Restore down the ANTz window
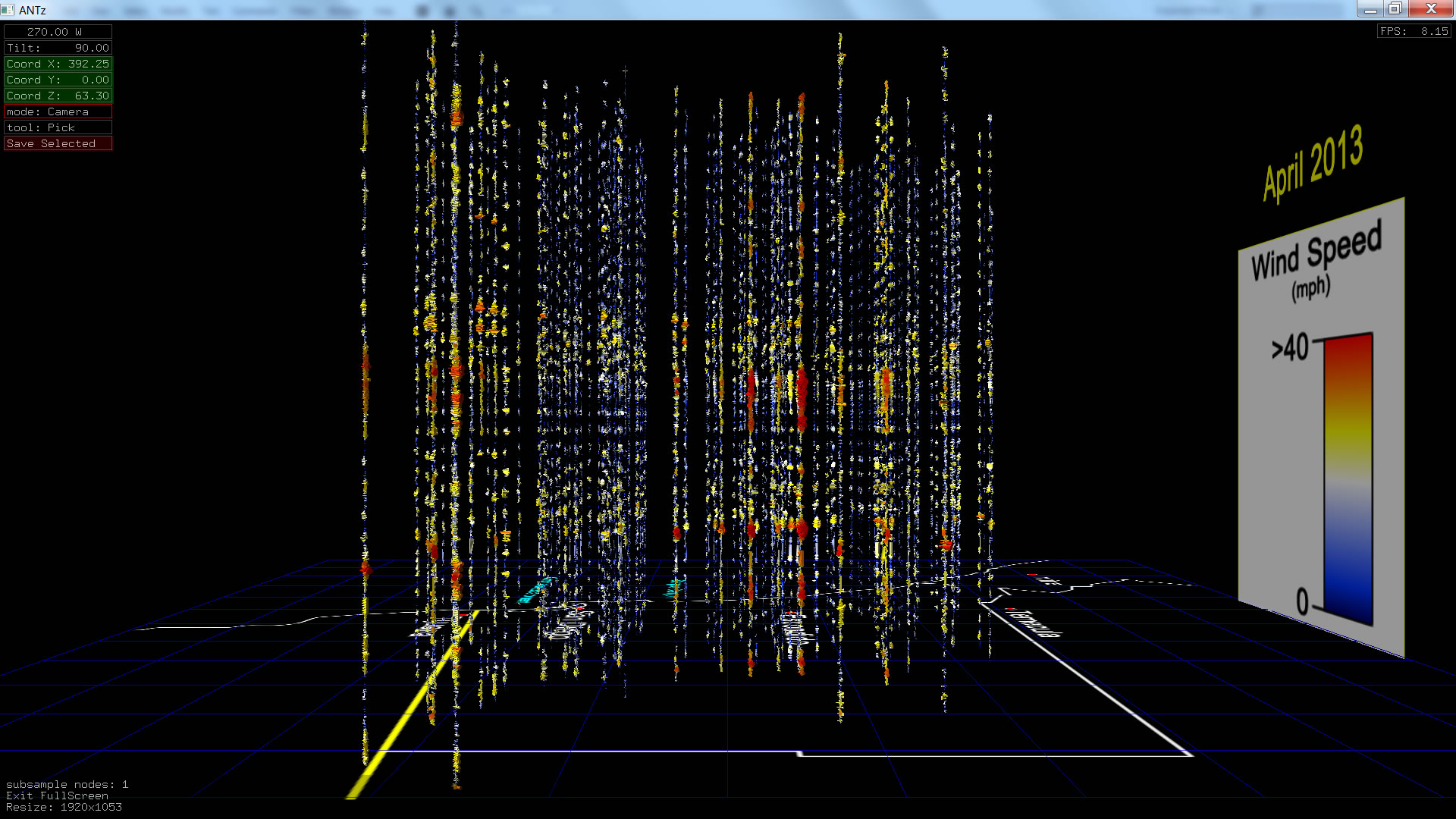Image resolution: width=1456 pixels, height=819 pixels. click(1395, 9)
